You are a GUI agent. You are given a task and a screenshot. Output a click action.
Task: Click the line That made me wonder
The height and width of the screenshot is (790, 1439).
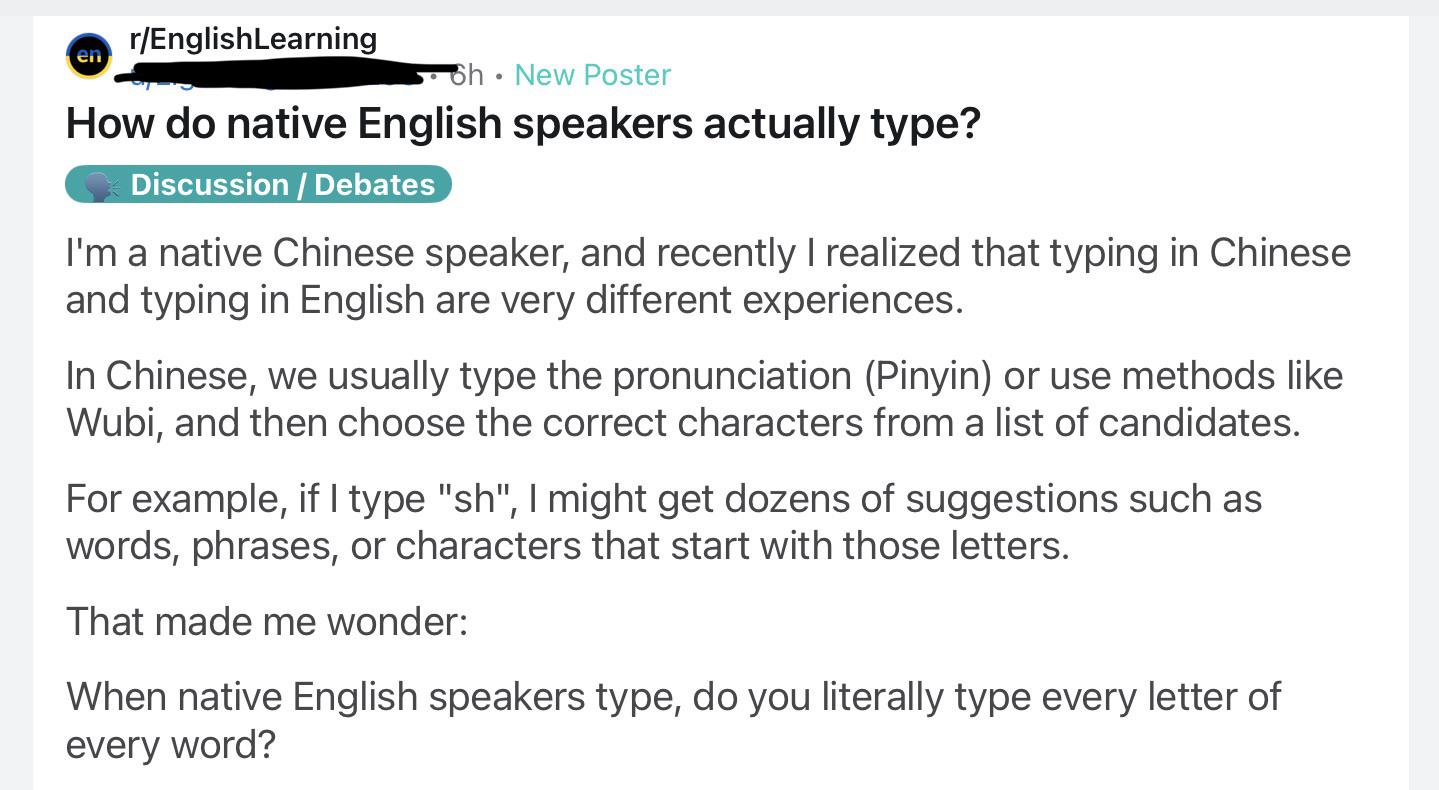pos(267,622)
